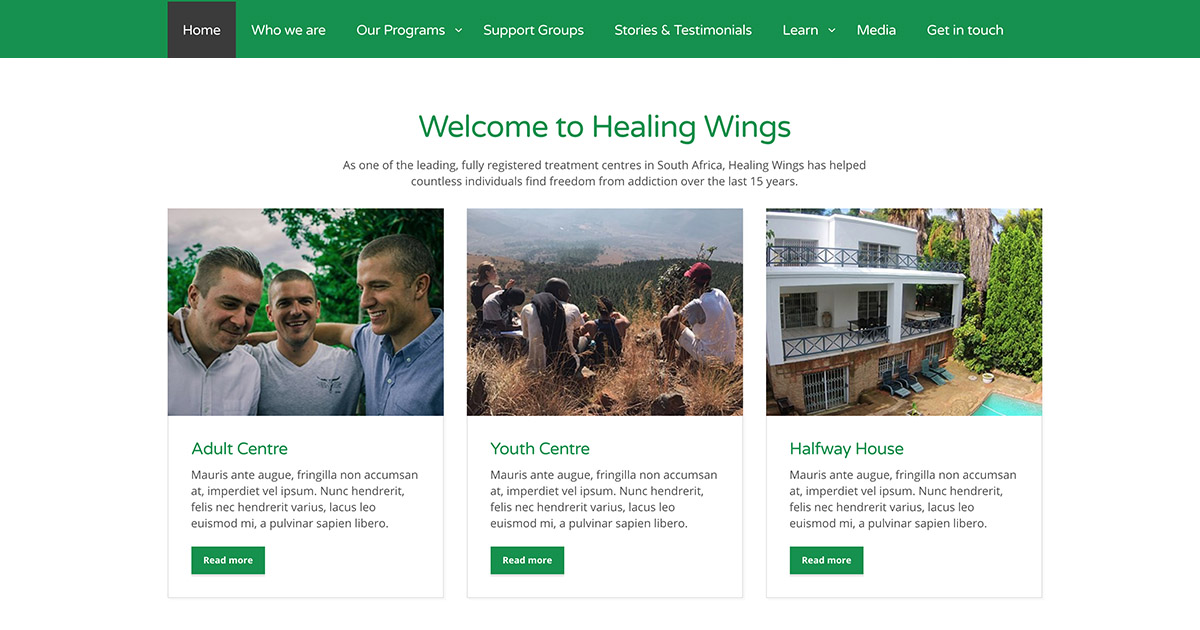
Task: Open the Get in touch page
Action: [x=964, y=30]
